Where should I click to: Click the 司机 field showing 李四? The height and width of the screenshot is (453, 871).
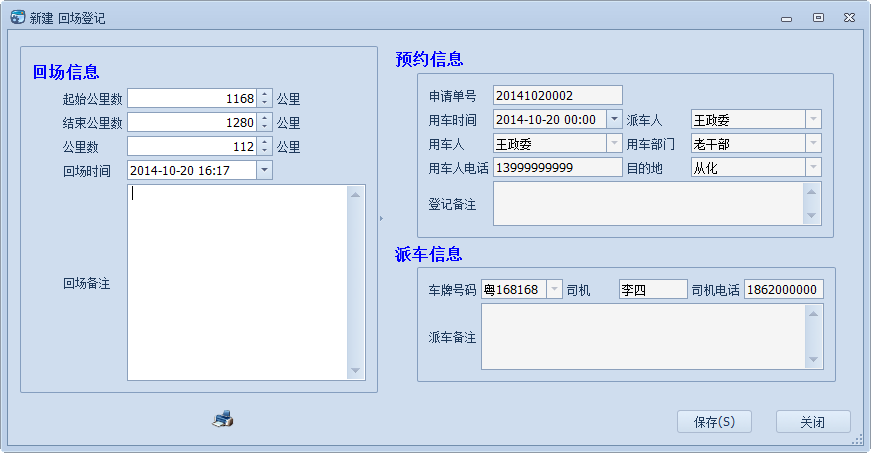(653, 289)
